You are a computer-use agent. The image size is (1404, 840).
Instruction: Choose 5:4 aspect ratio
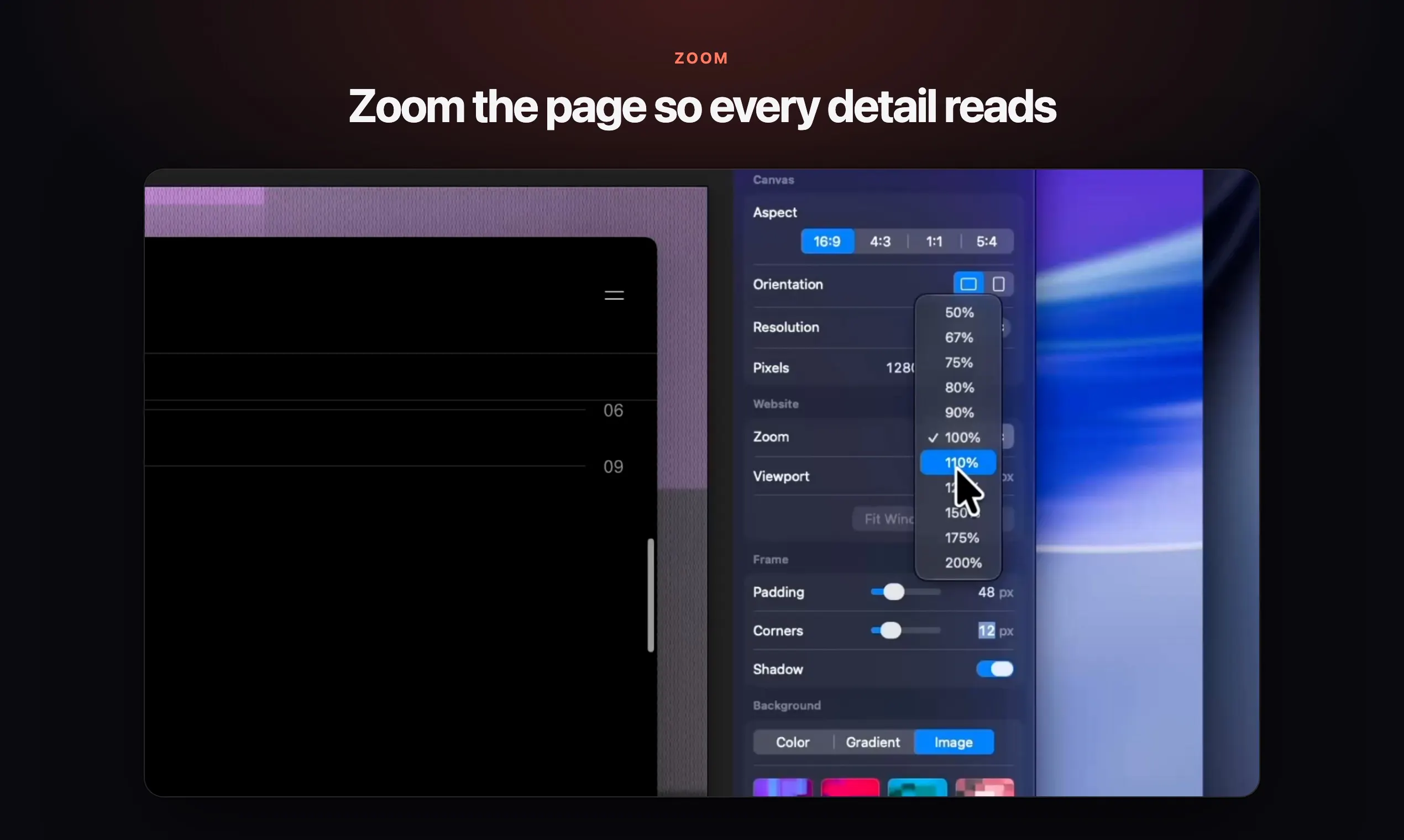987,242
